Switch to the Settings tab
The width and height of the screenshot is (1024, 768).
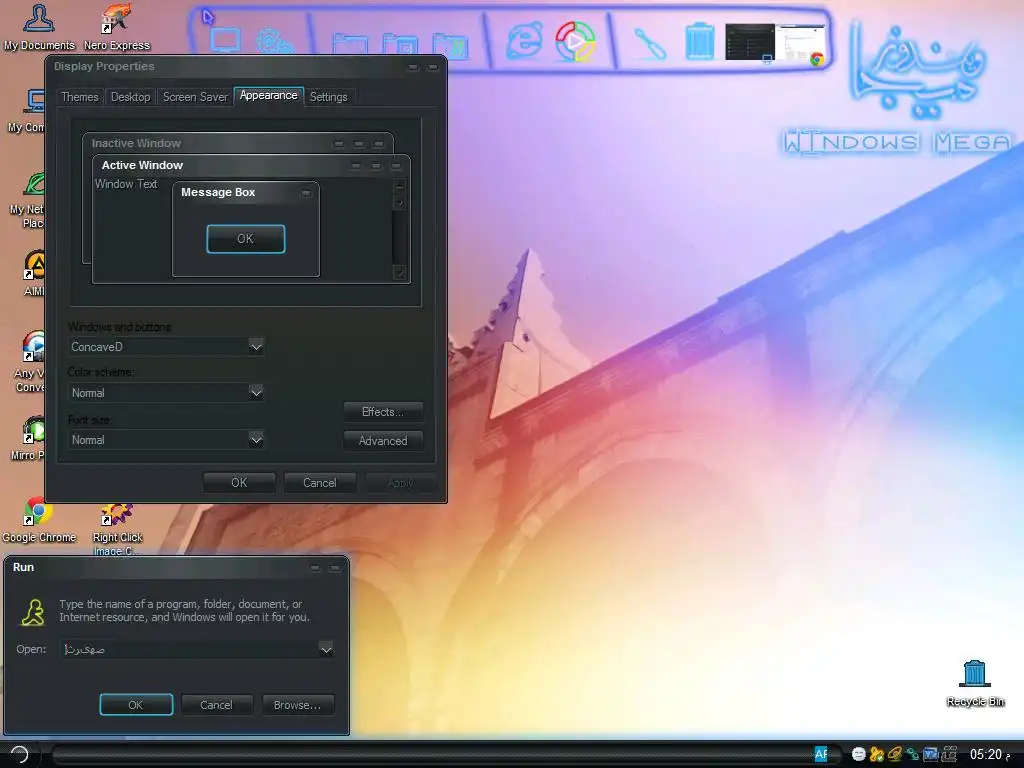pos(328,97)
